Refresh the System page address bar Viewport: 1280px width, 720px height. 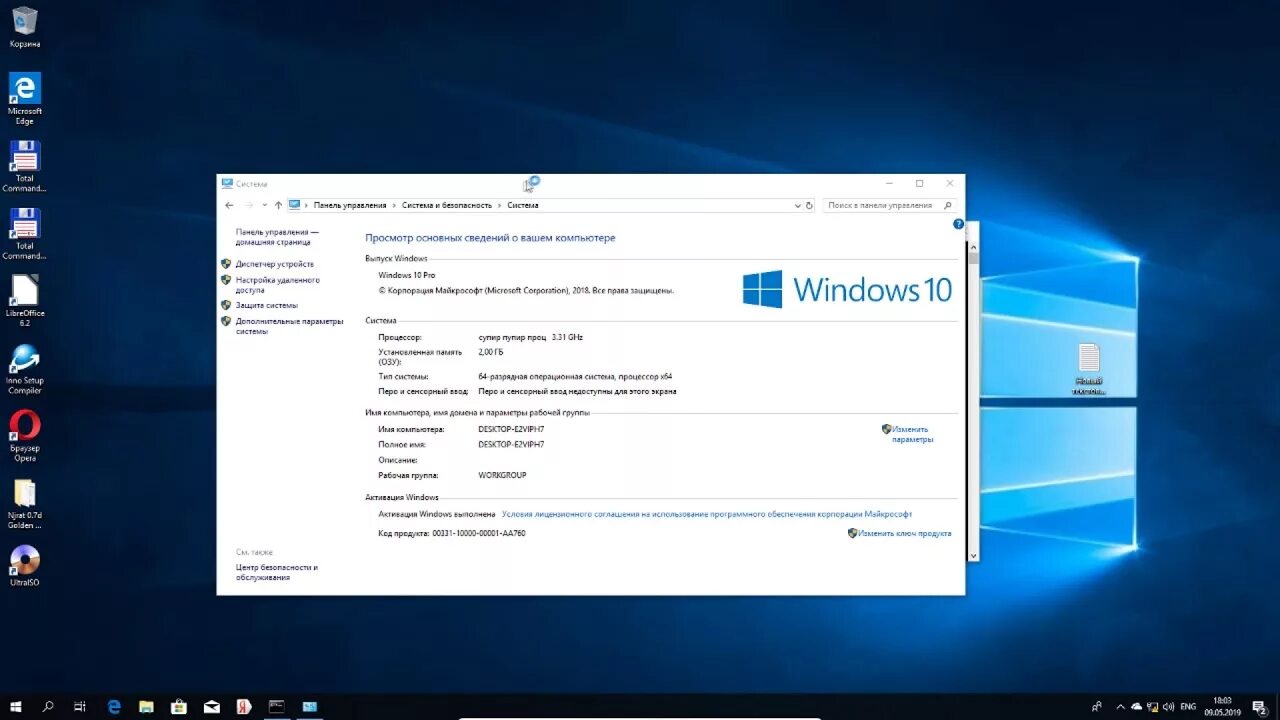pyautogui.click(x=809, y=205)
